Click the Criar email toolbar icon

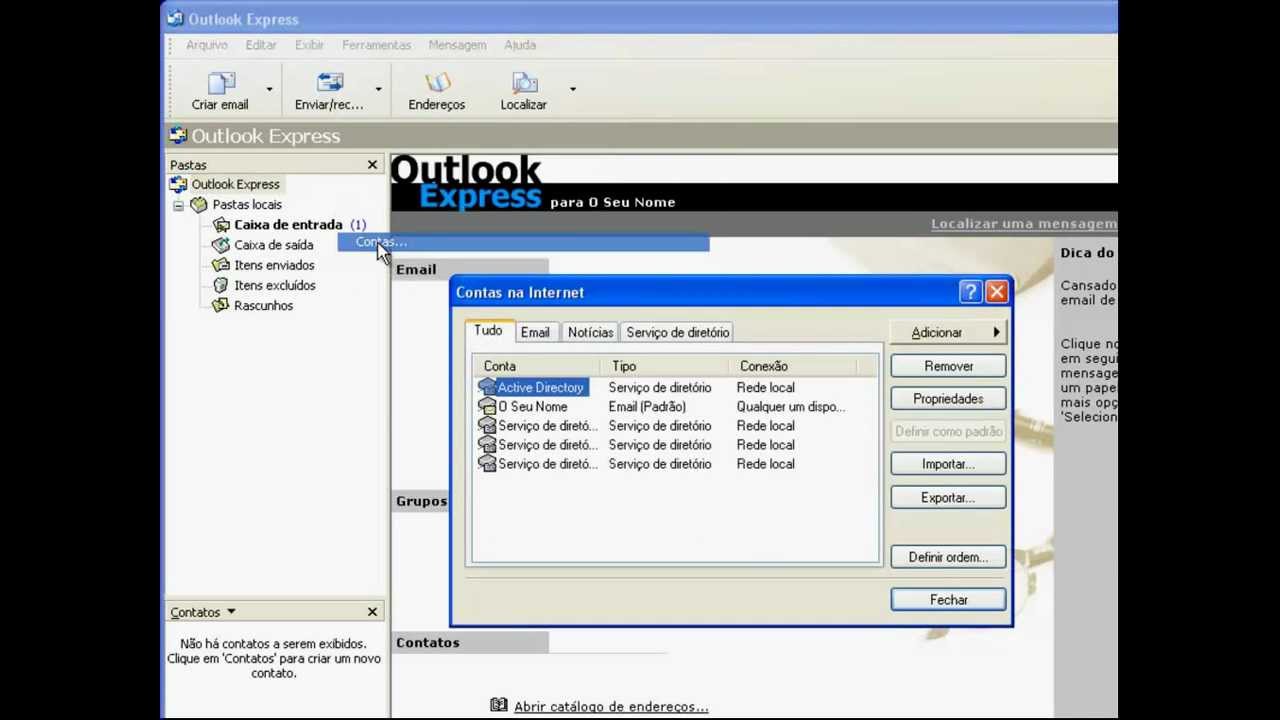point(220,83)
